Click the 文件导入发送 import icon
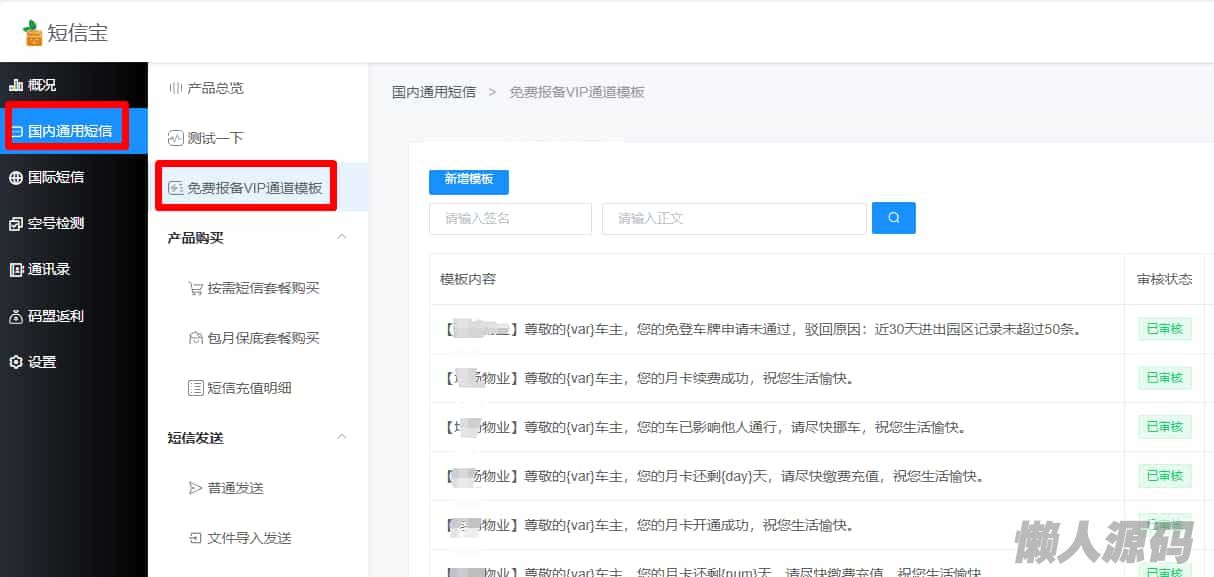1214x577 pixels. [196, 538]
